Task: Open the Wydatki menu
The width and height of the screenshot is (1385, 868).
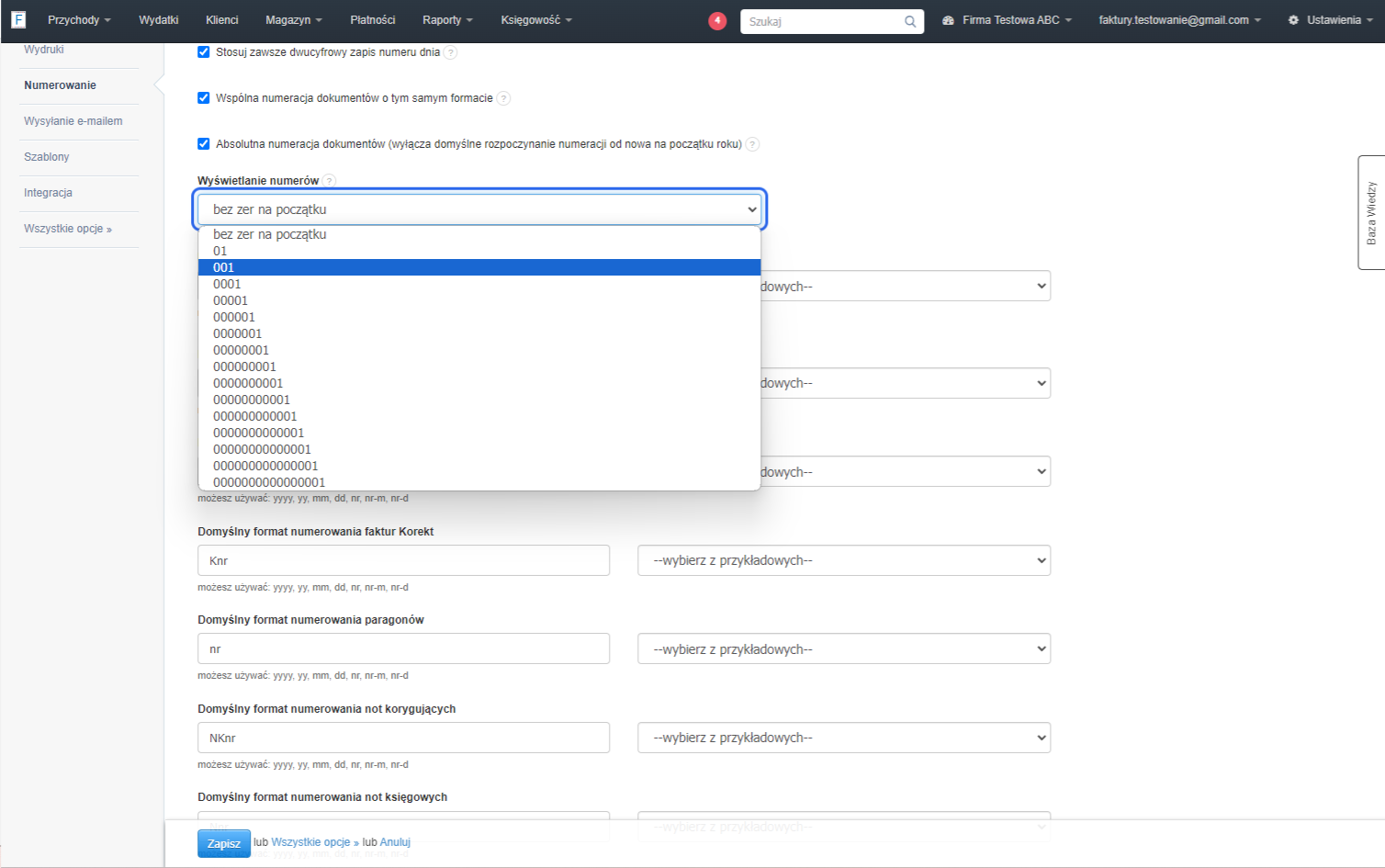Action: [x=159, y=20]
